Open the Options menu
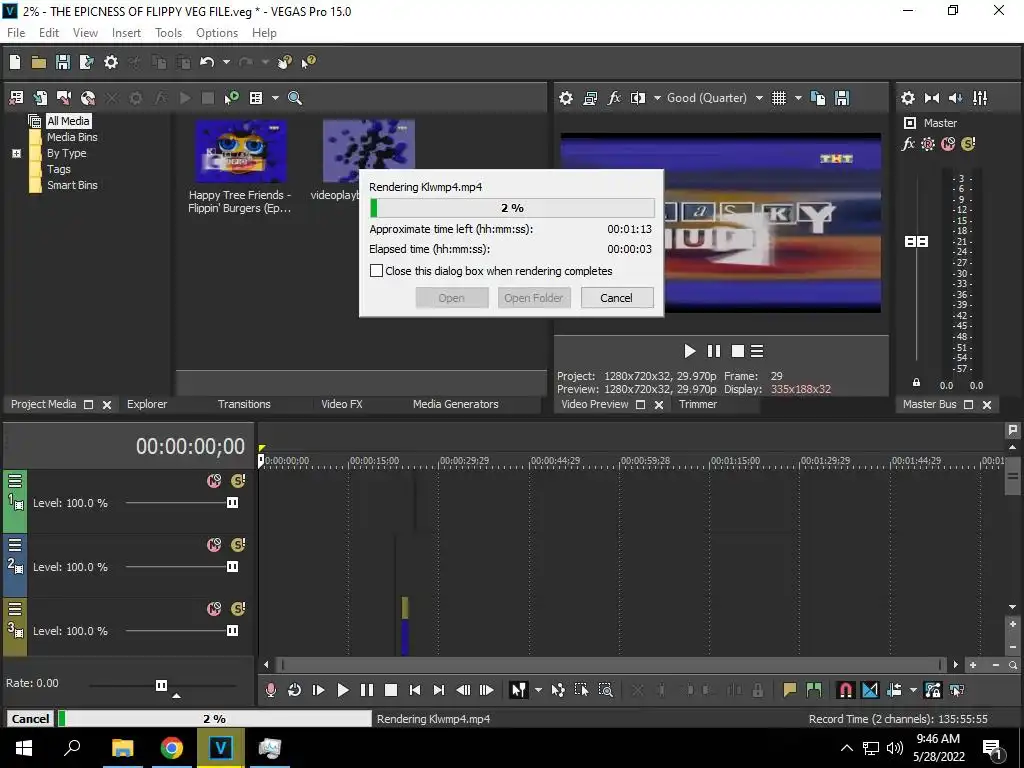 coord(217,33)
